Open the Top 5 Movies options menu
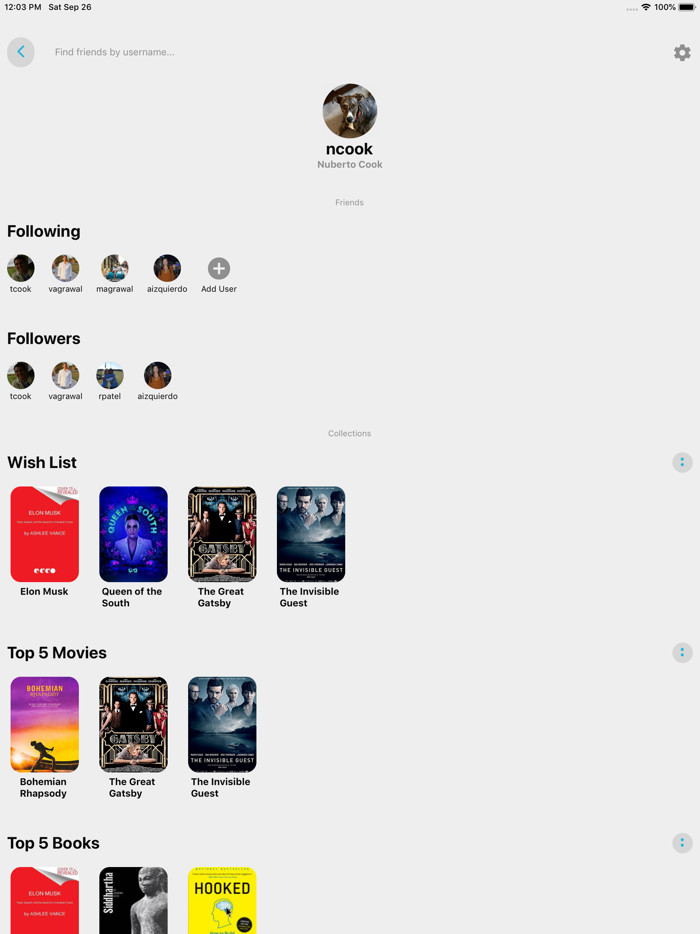This screenshot has height=934, width=700. point(682,653)
